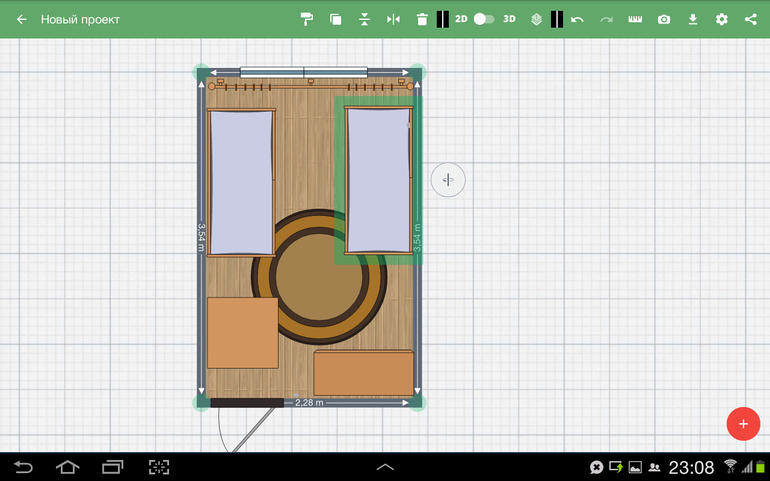Share the project with the share icon
The image size is (770, 481).
pos(751,19)
